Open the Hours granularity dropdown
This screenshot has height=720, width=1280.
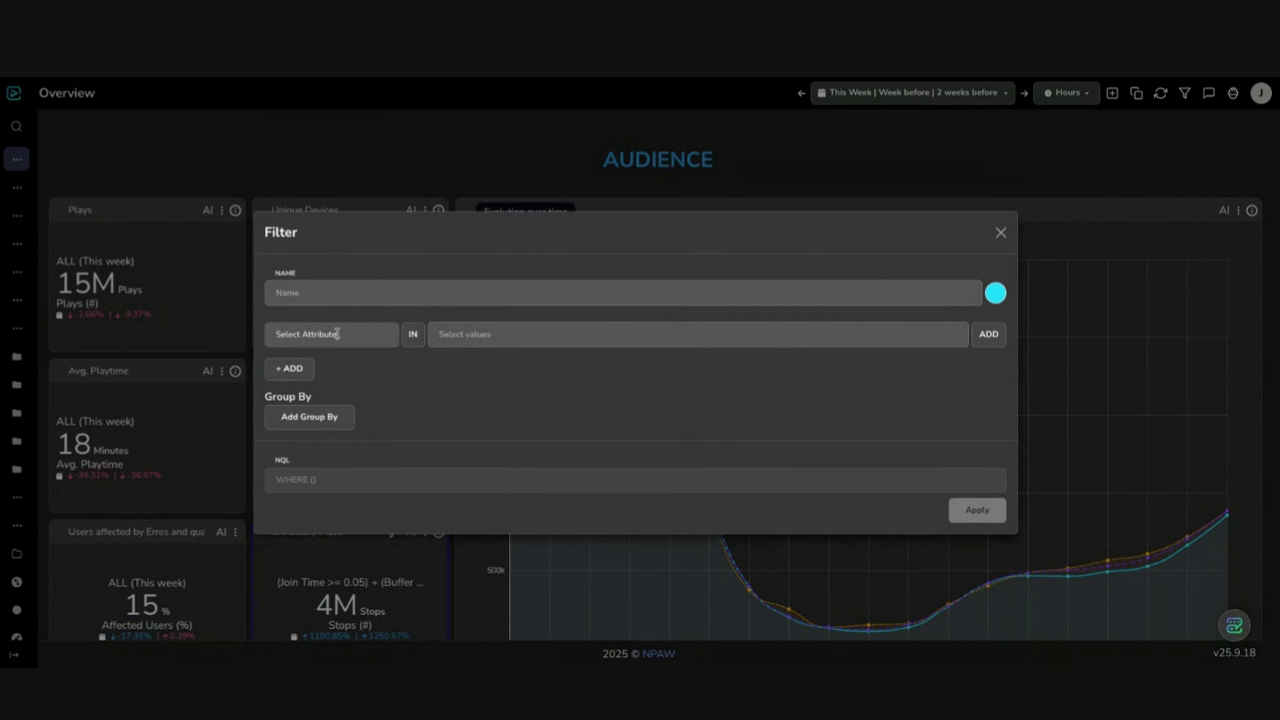point(1066,93)
